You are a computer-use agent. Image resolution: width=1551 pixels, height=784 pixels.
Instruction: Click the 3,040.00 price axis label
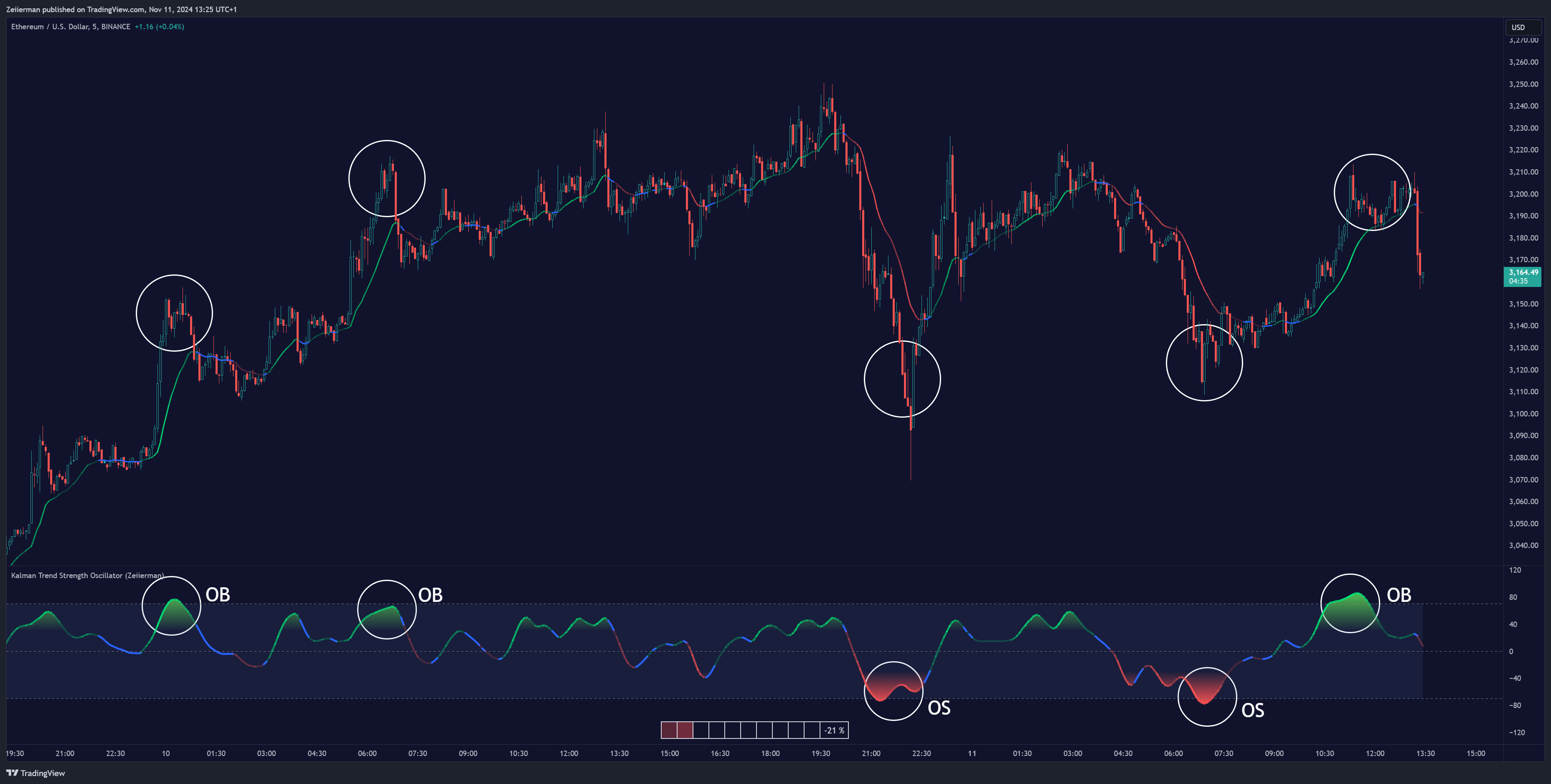1523,546
